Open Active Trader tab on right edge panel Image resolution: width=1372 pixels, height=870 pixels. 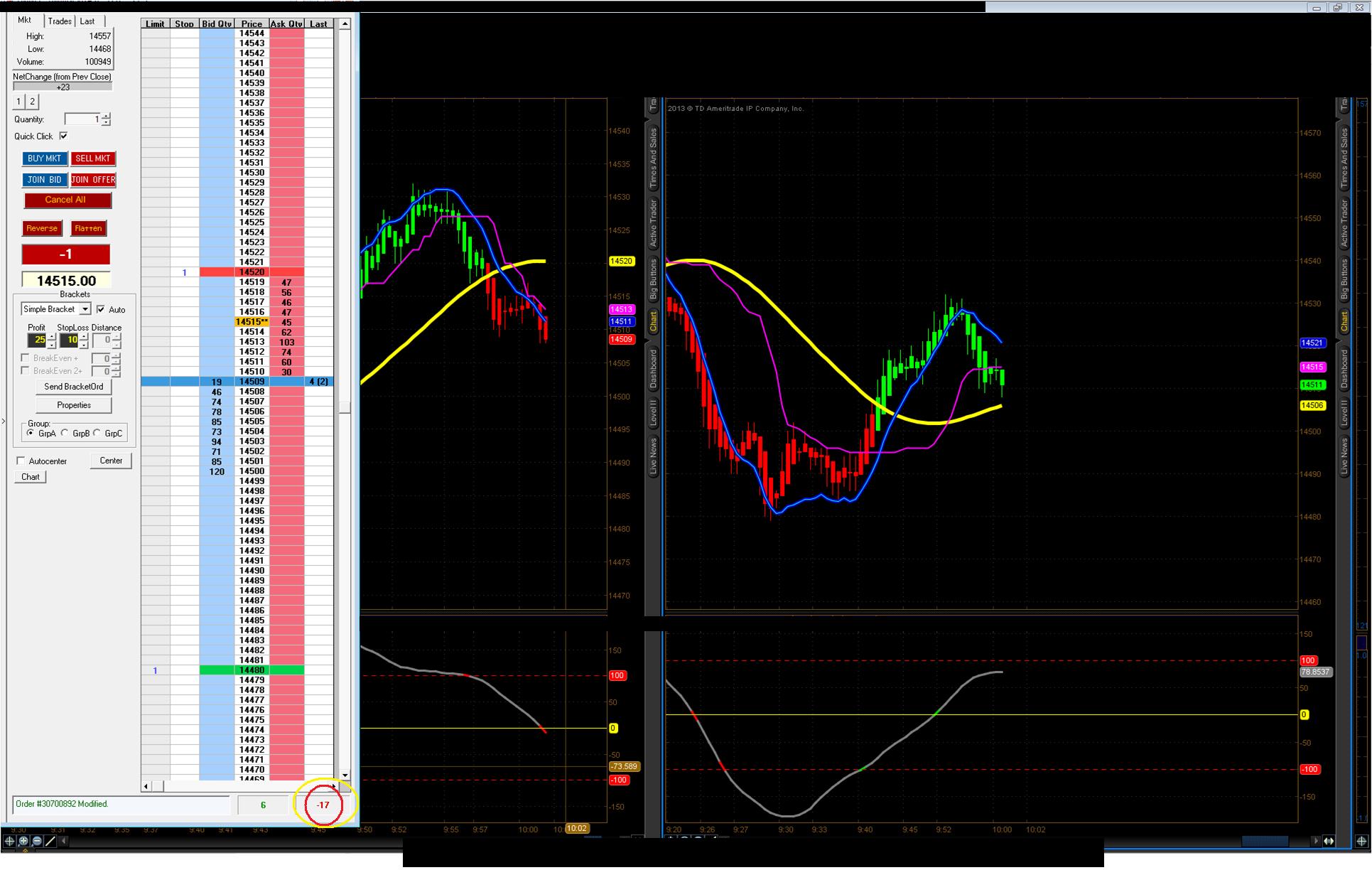pyautogui.click(x=1344, y=222)
